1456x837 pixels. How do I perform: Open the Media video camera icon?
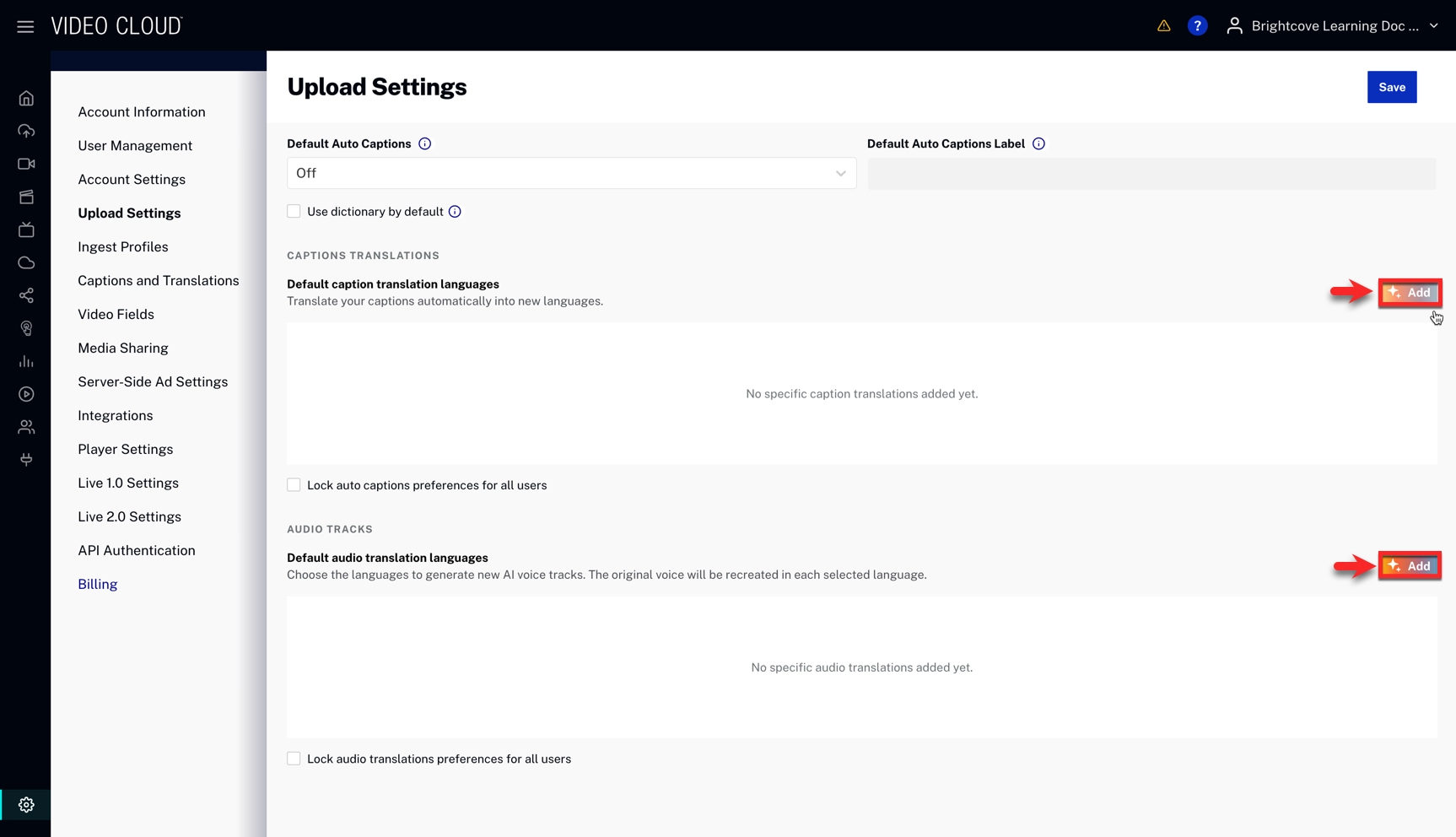[26, 165]
